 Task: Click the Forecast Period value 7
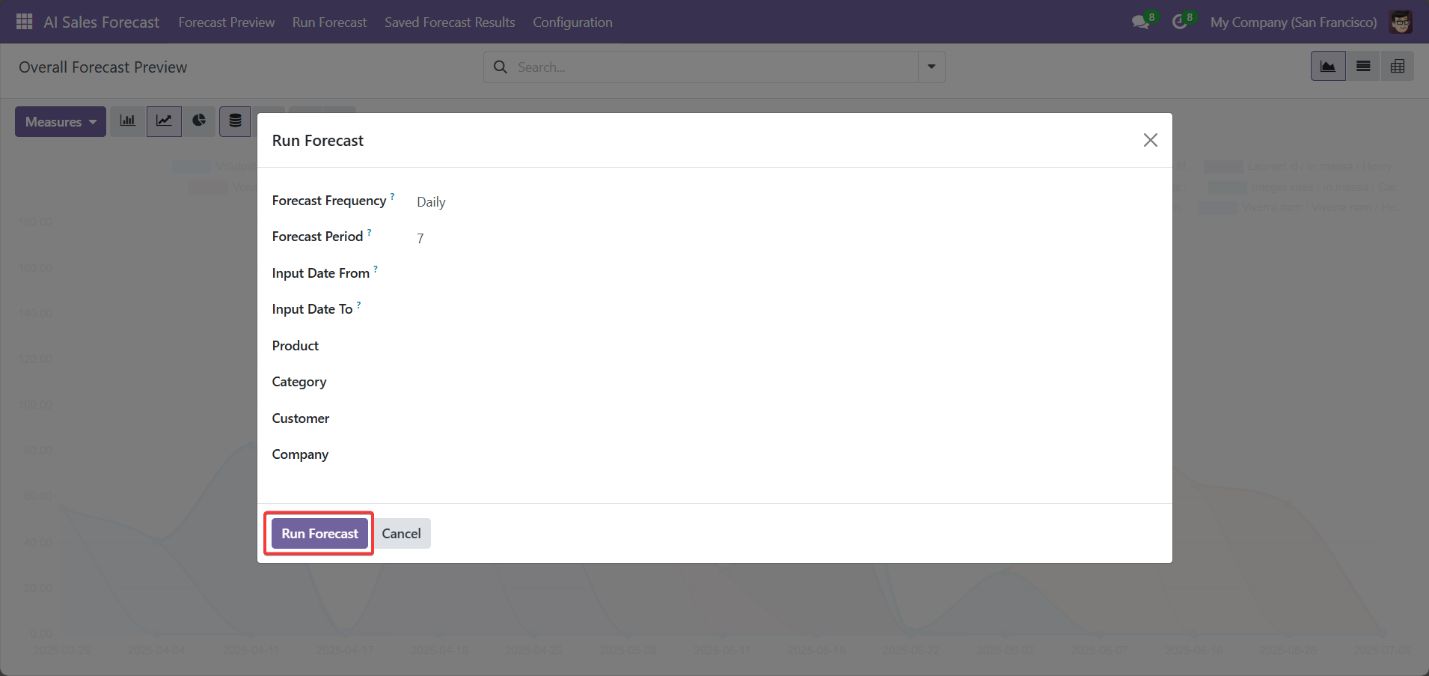pyautogui.click(x=420, y=238)
